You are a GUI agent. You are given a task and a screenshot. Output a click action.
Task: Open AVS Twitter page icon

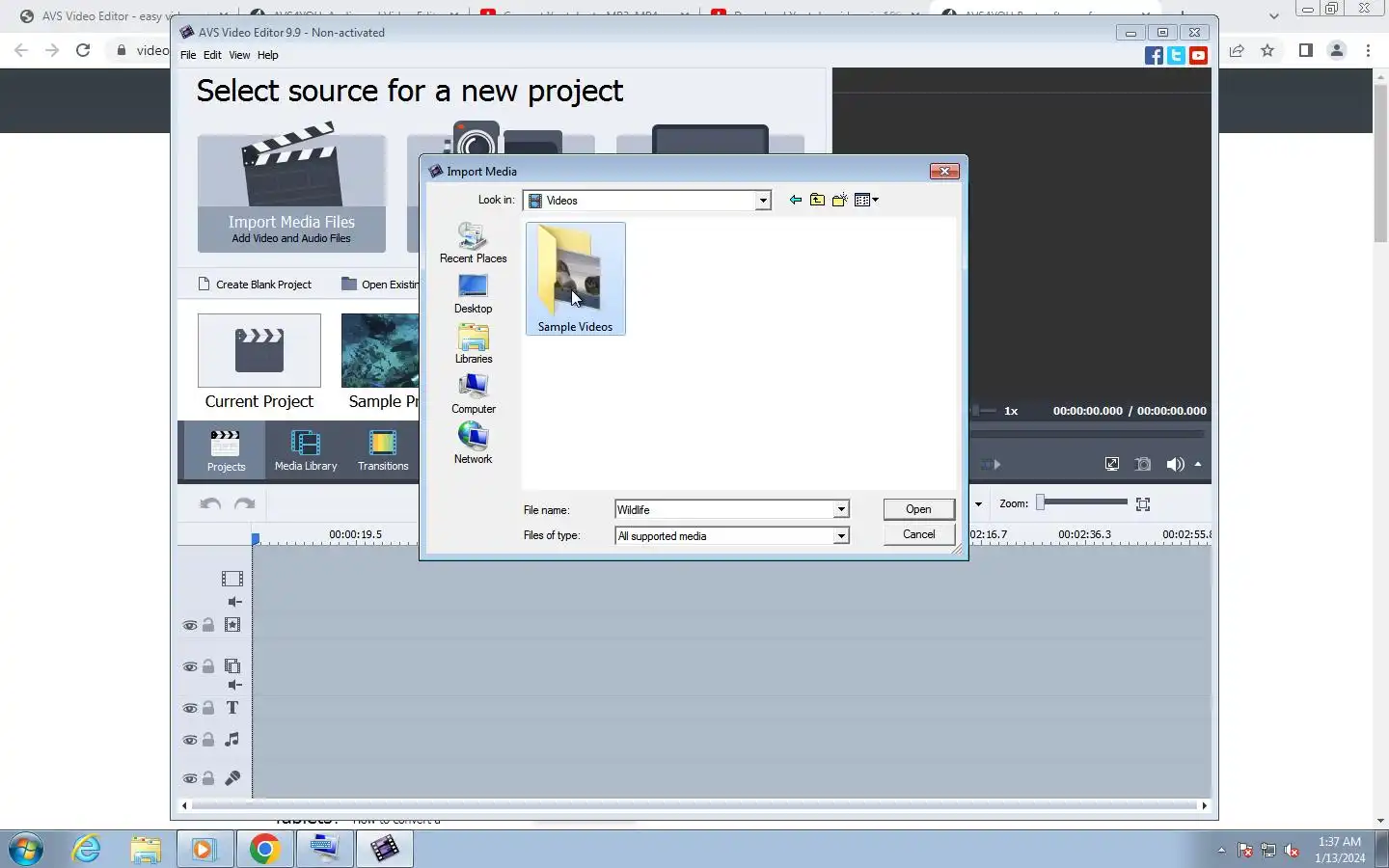(1176, 56)
